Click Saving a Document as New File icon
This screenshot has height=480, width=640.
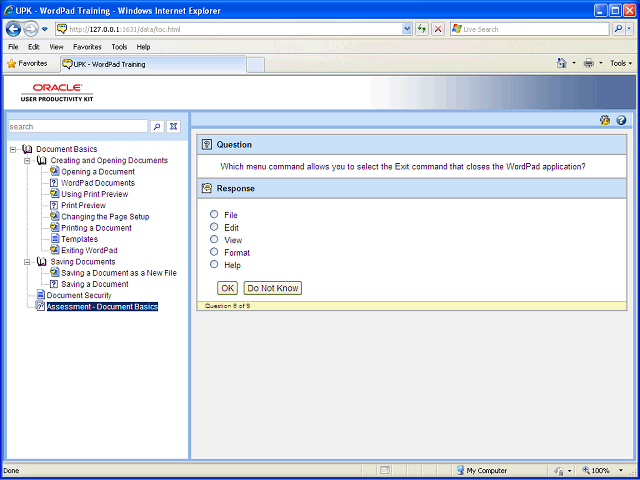tap(54, 273)
